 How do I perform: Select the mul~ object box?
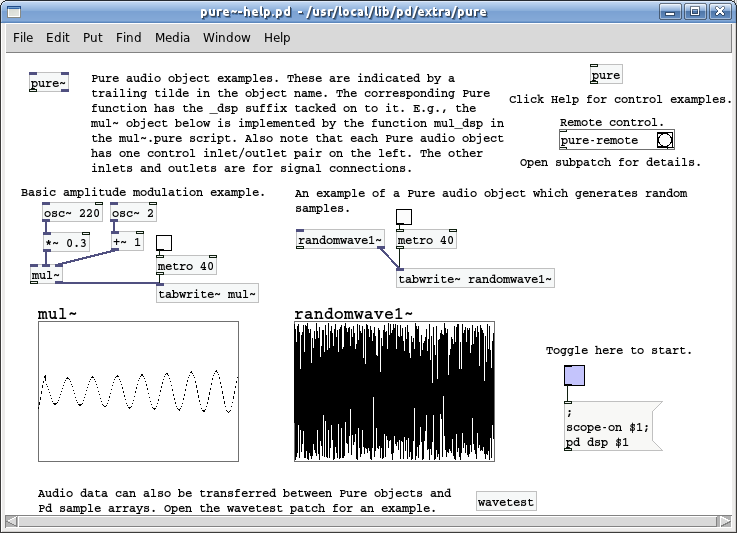tap(46, 275)
